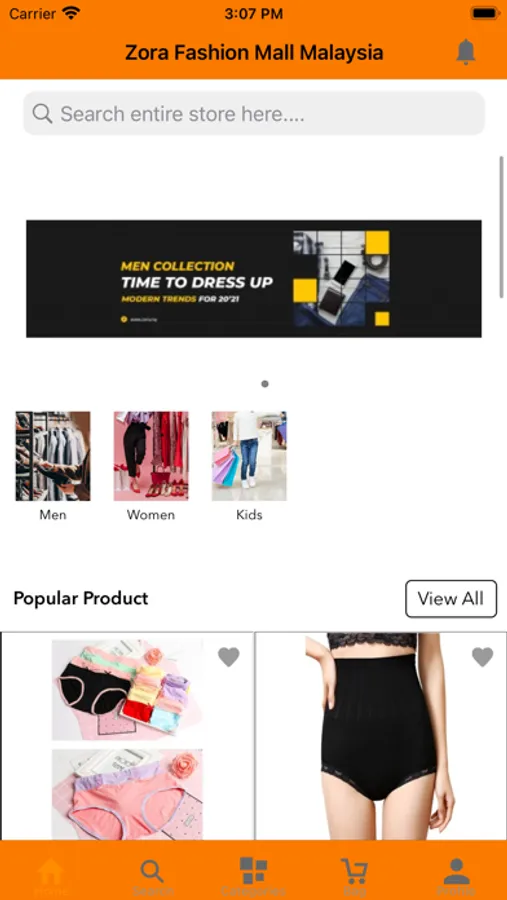Favorite the black high-waist shaper product

[482, 657]
